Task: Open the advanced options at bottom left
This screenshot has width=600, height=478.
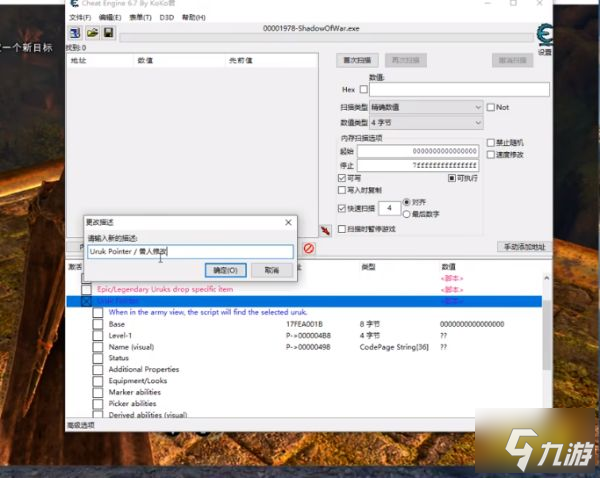Action: [x=81, y=425]
